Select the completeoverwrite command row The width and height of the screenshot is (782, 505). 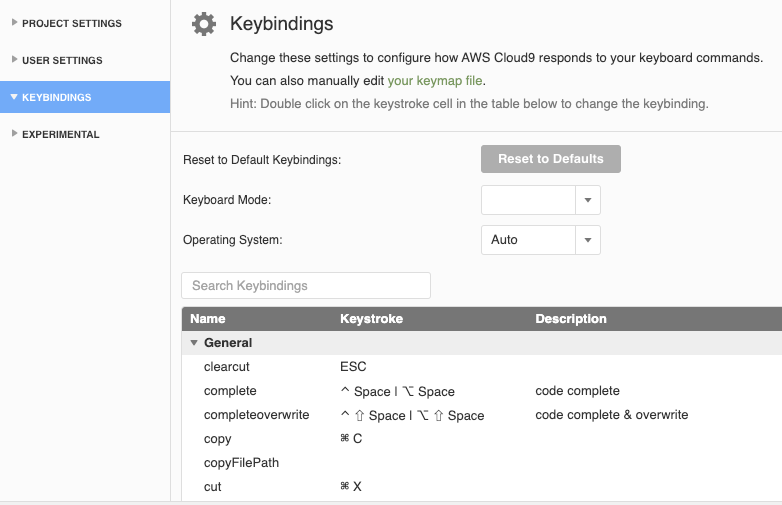click(x=256, y=415)
